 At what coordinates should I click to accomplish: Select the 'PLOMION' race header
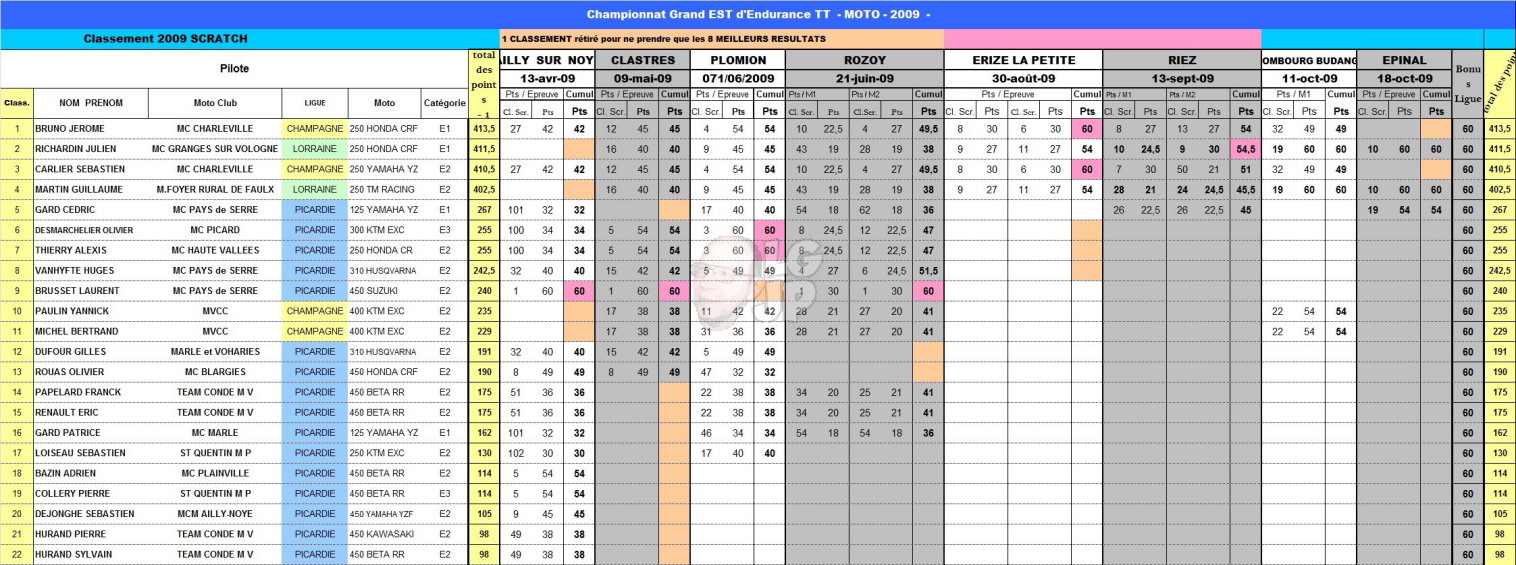[738, 60]
